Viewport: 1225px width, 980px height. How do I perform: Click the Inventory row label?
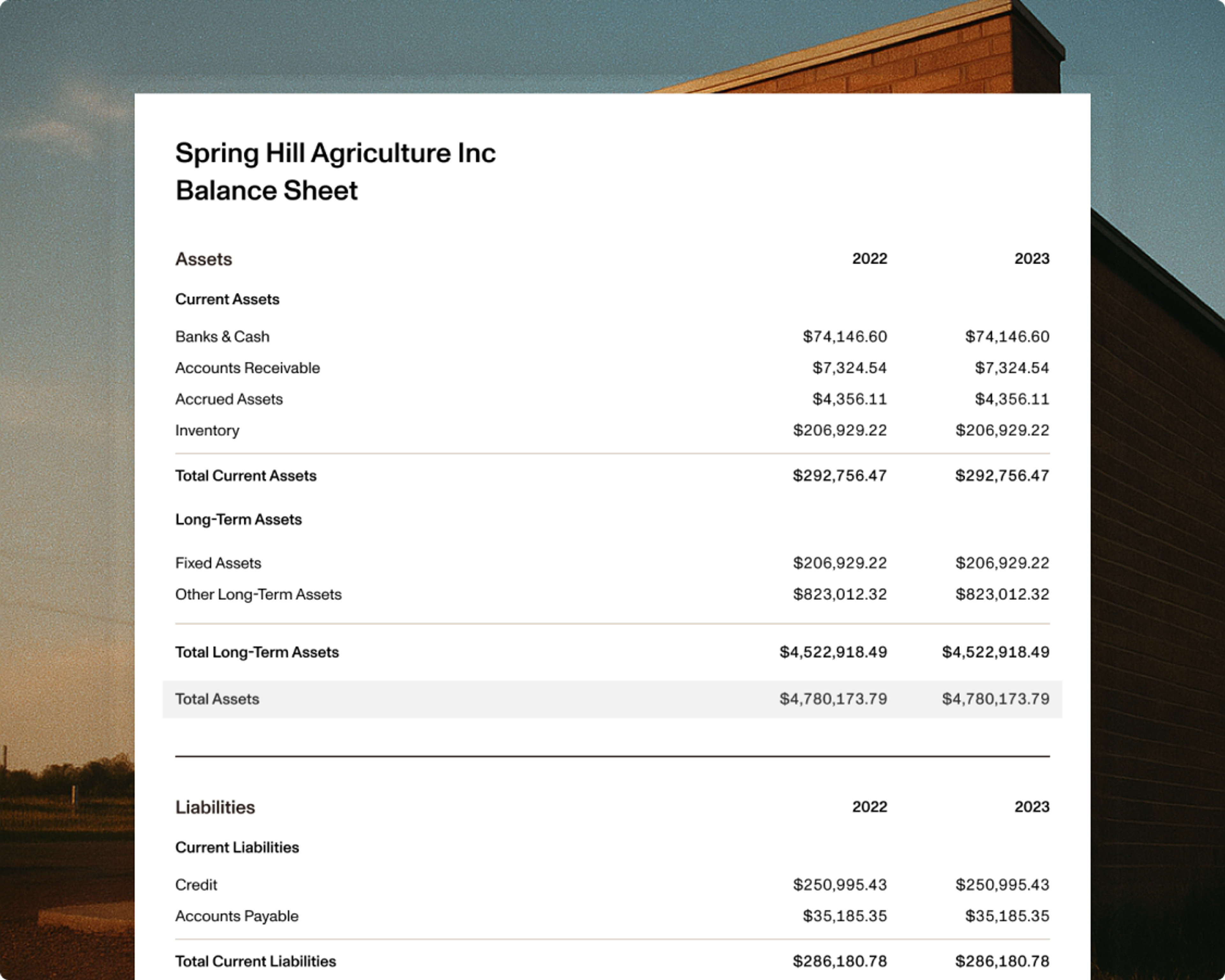(207, 431)
